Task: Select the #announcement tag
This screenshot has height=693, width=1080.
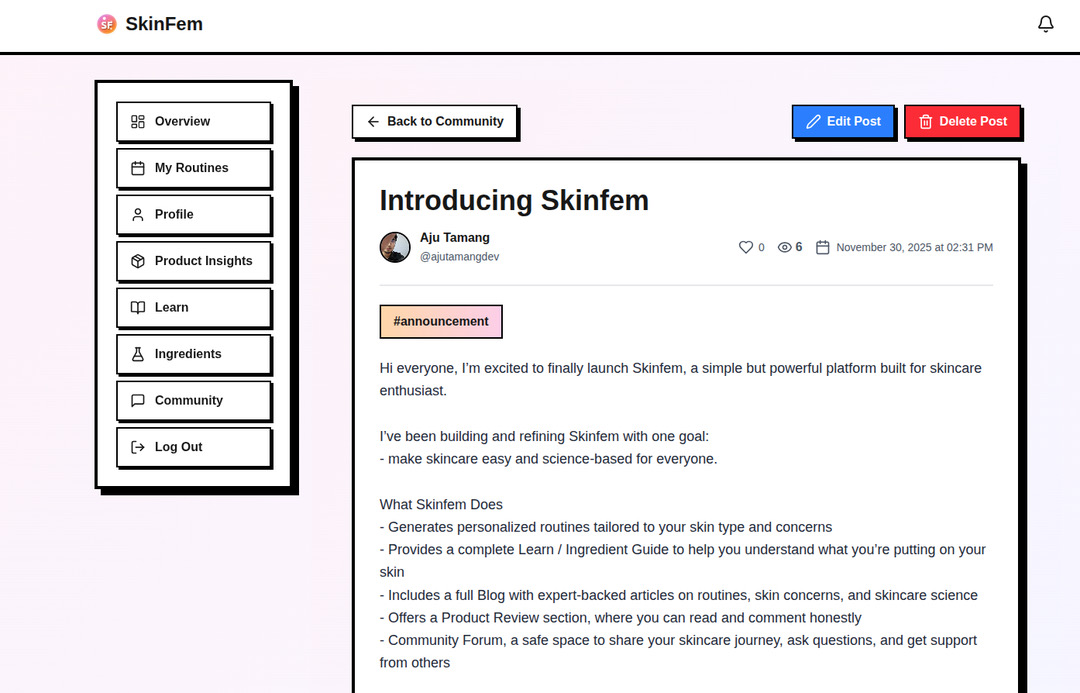Action: click(x=441, y=321)
